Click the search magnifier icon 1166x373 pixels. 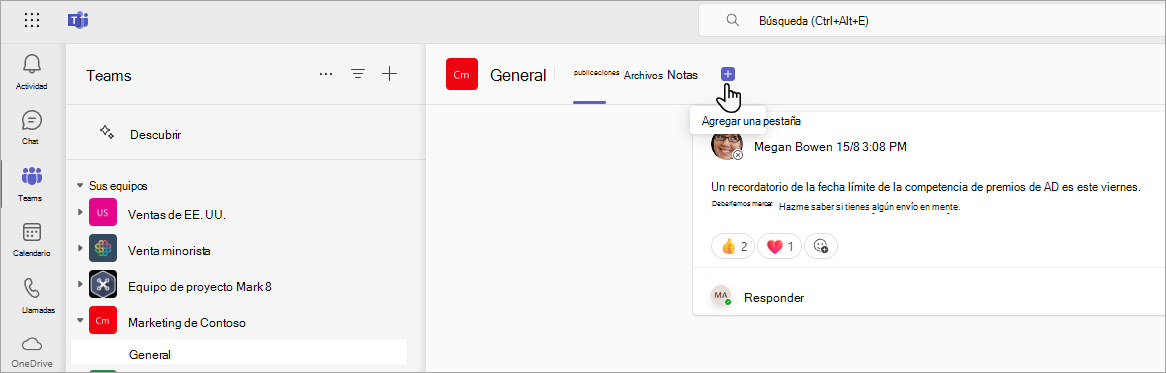pos(732,20)
